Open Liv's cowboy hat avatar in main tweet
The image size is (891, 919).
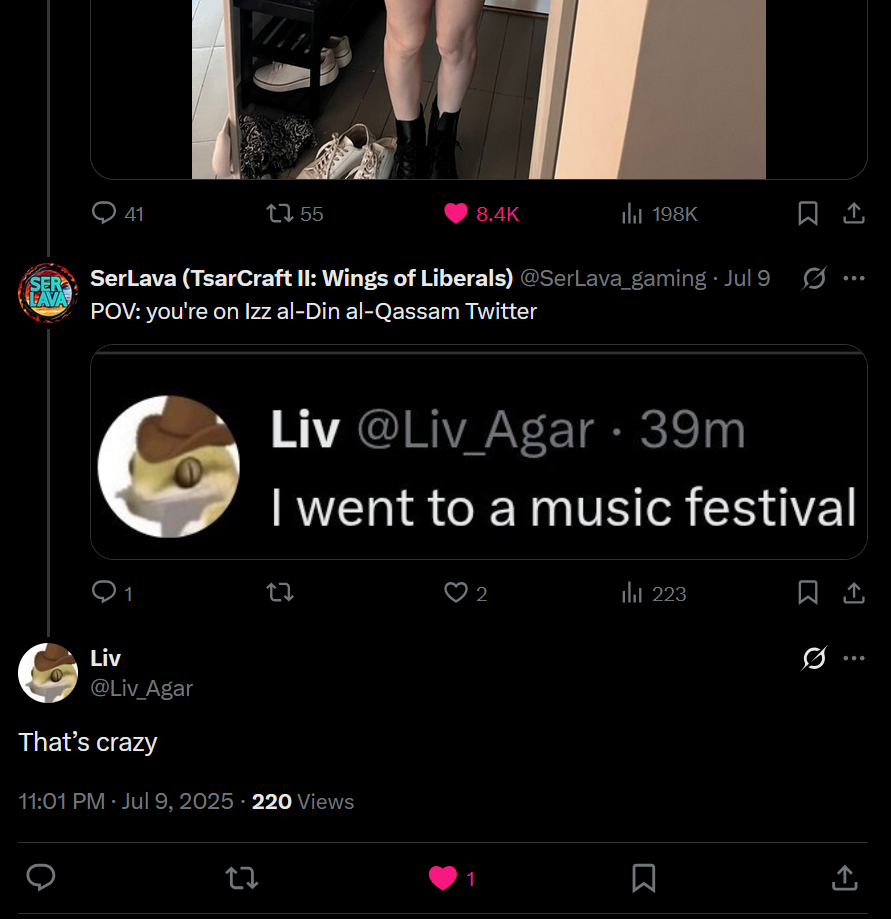pyautogui.click(x=48, y=673)
